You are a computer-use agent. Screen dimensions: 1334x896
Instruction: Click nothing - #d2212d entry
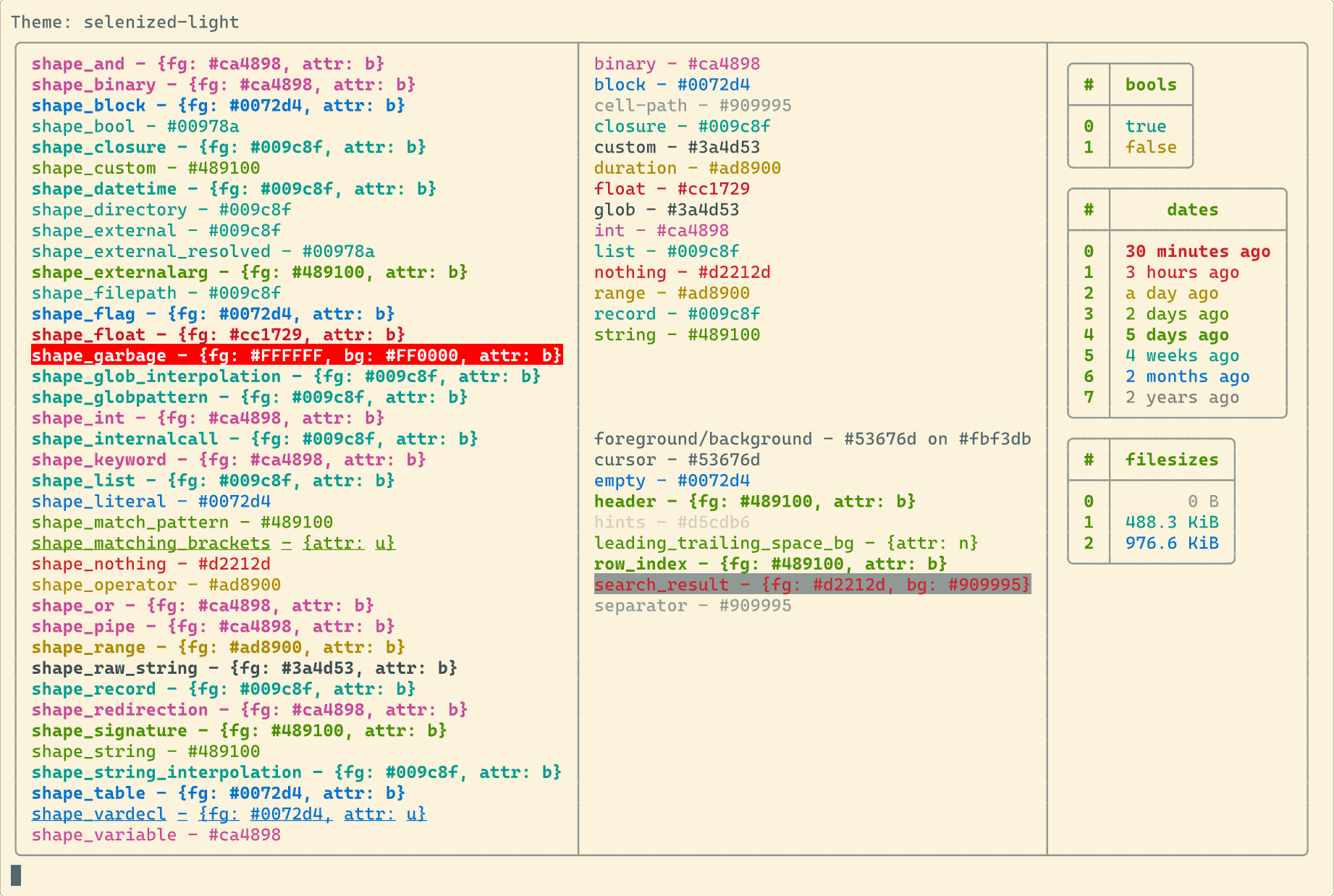click(x=683, y=273)
